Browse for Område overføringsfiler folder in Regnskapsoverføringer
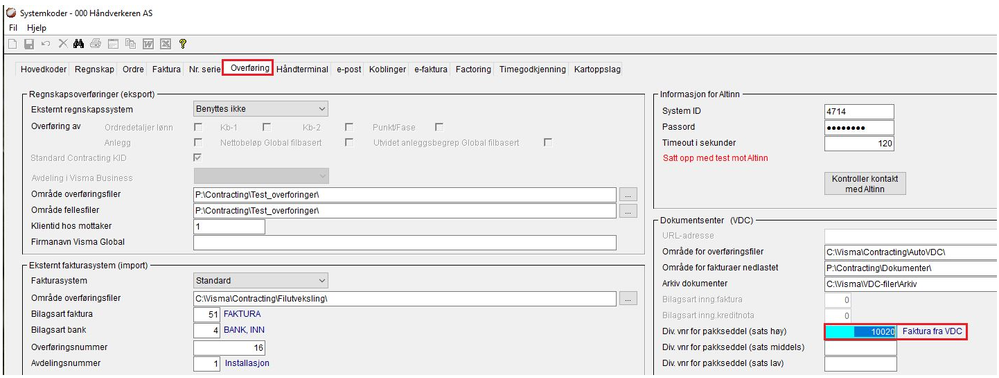The image size is (999, 378). point(628,194)
